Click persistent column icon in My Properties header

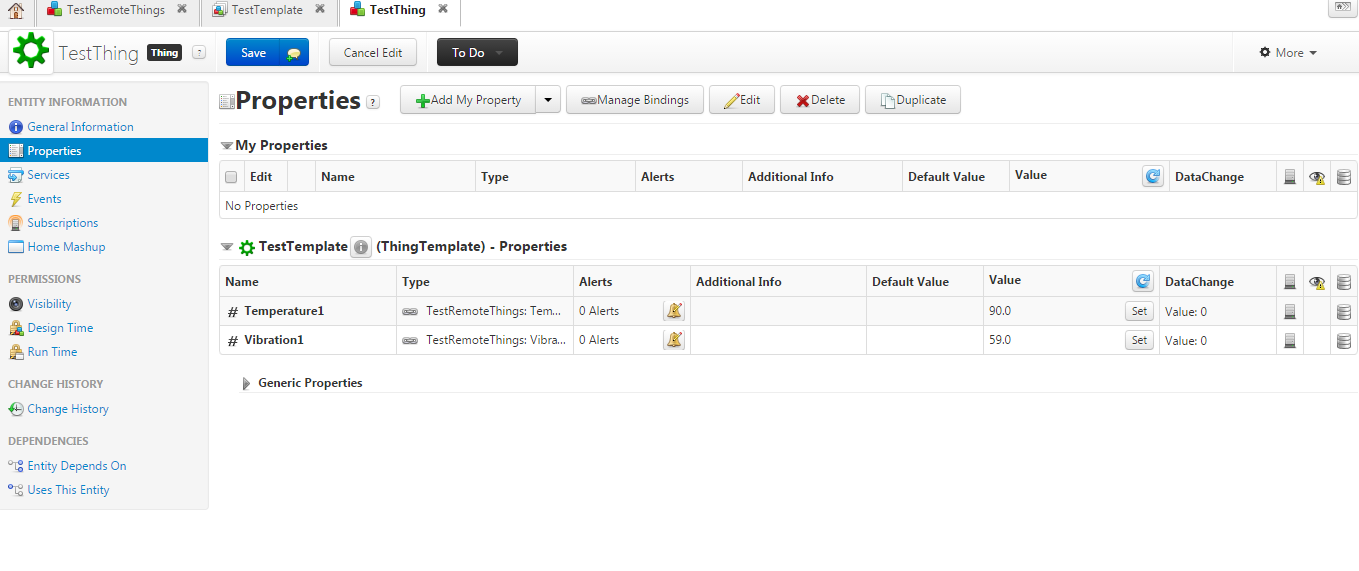click(x=1290, y=177)
